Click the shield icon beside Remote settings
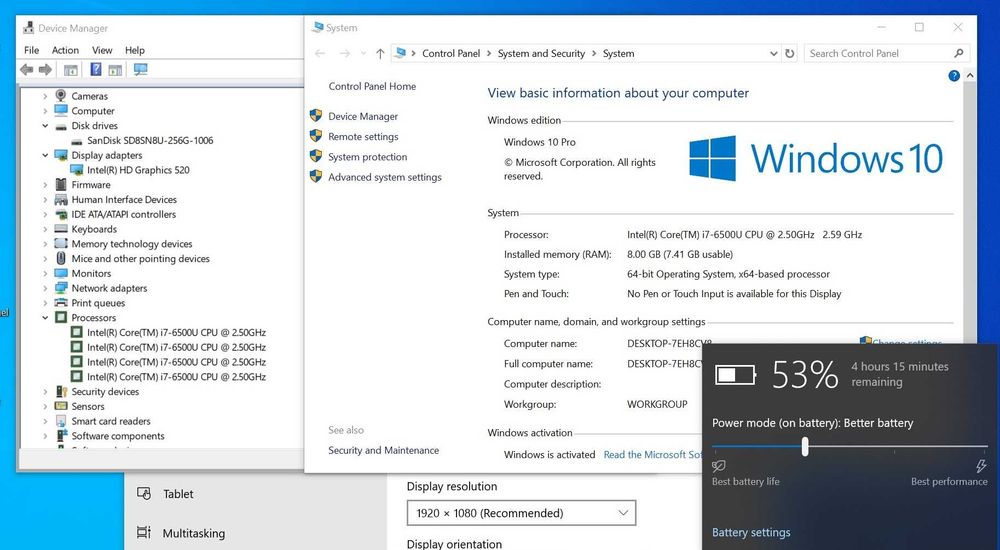This screenshot has width=1000, height=550. pos(316,136)
